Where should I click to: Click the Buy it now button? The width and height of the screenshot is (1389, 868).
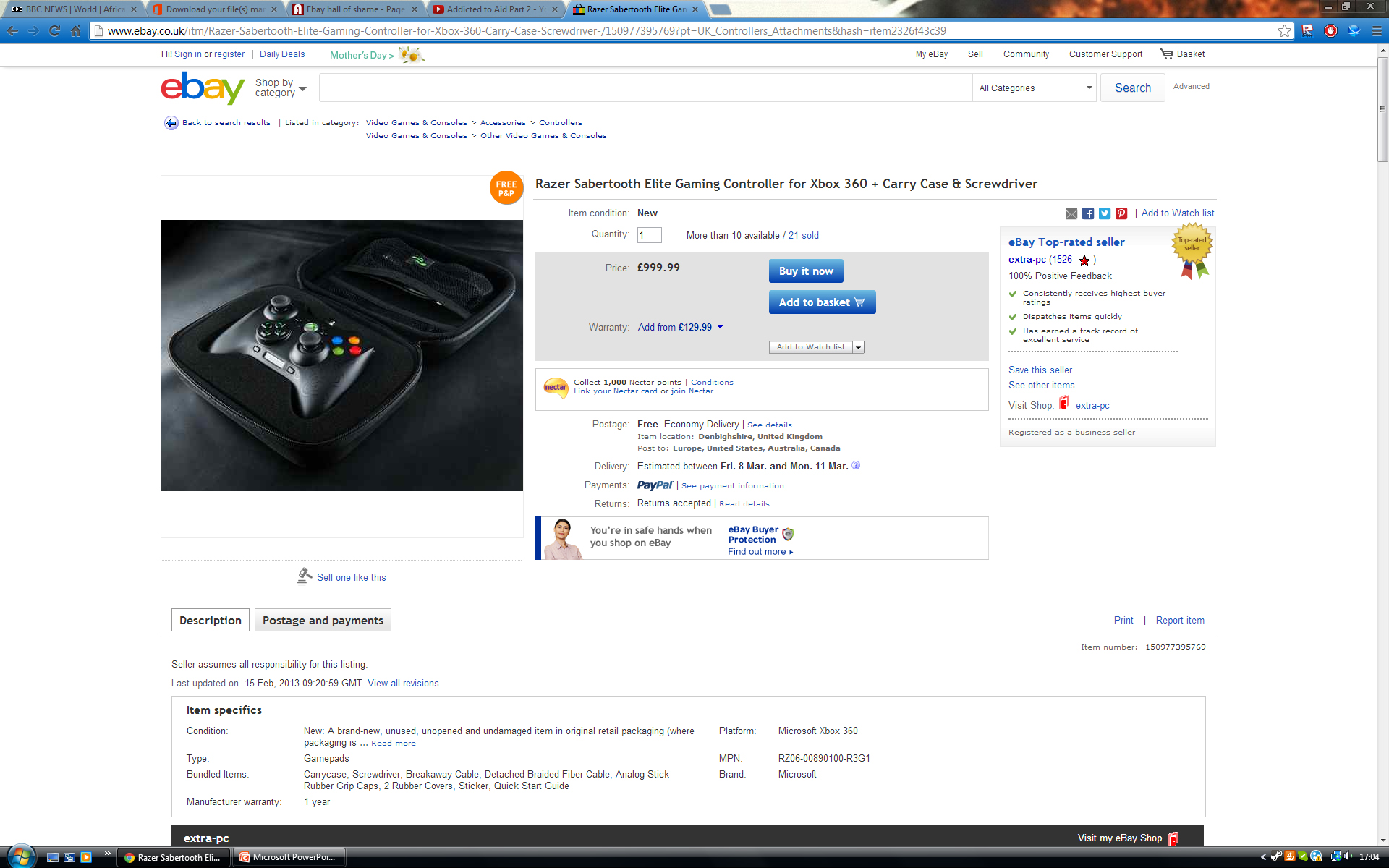click(806, 271)
